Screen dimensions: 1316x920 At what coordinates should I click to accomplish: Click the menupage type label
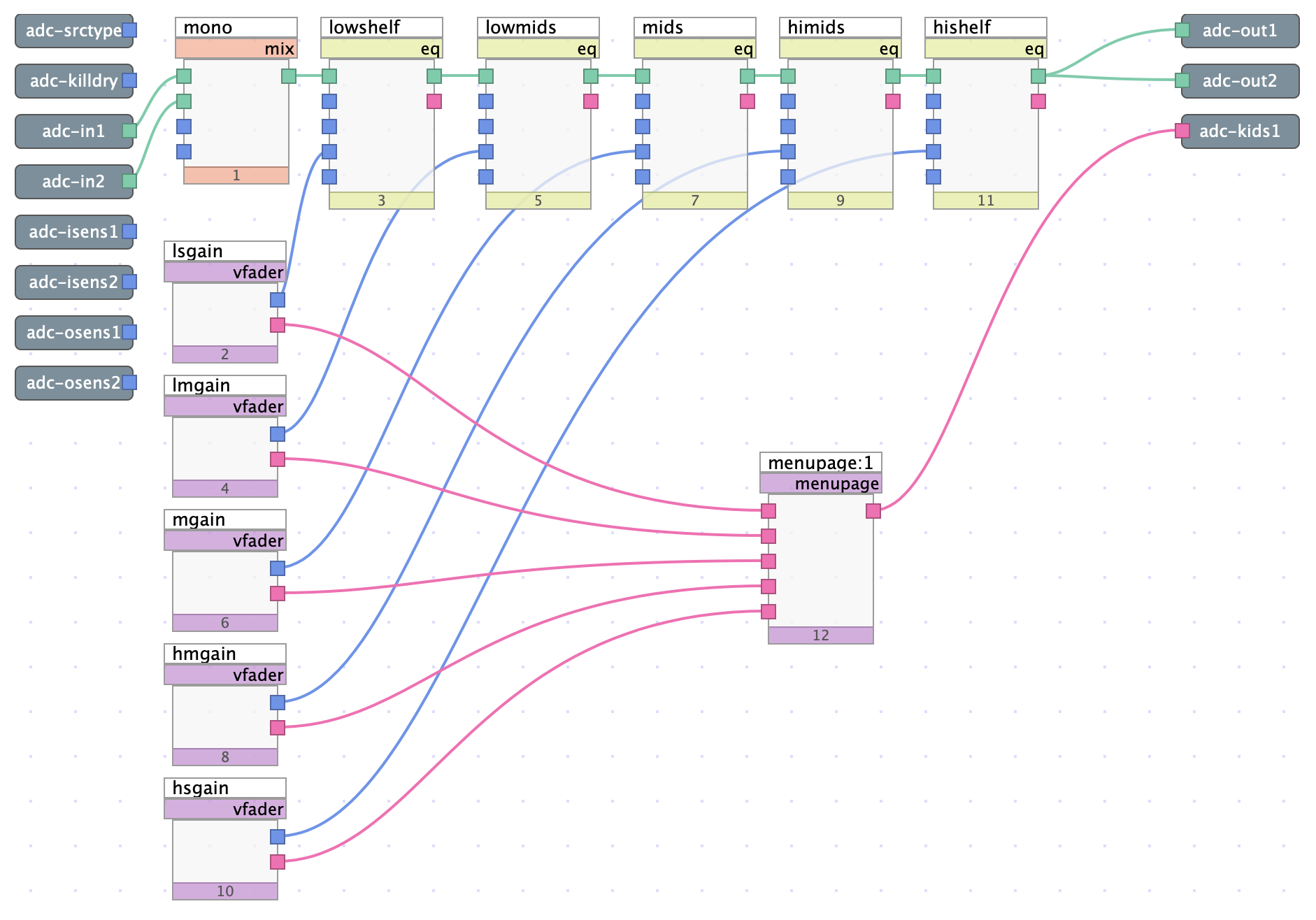[x=821, y=483]
